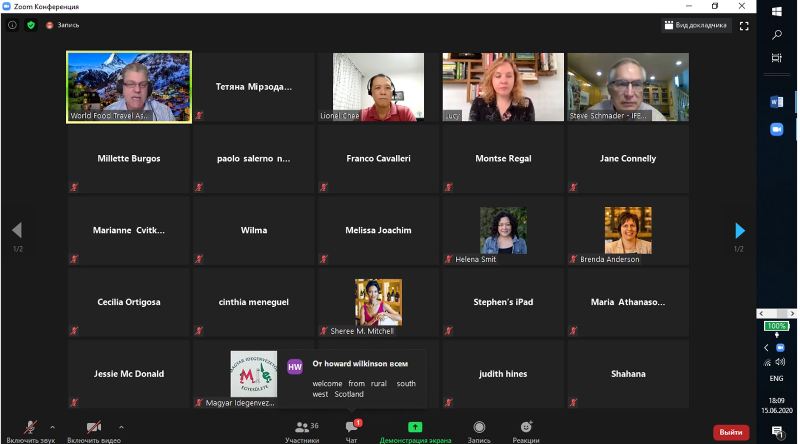Screen dimensions: 800x444
Task: Open the Участники participants panel
Action: [x=301, y=431]
